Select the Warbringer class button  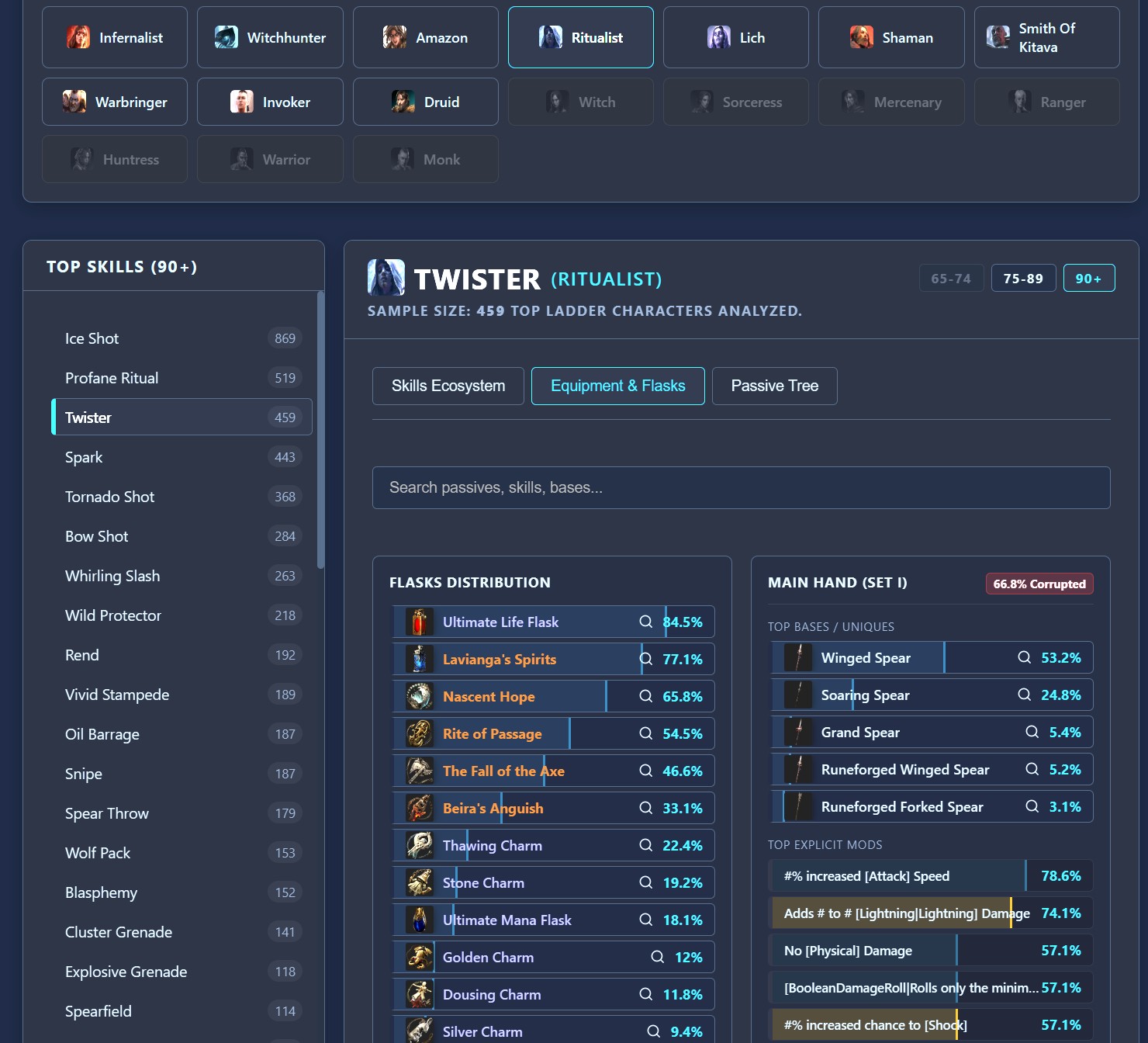click(x=115, y=102)
